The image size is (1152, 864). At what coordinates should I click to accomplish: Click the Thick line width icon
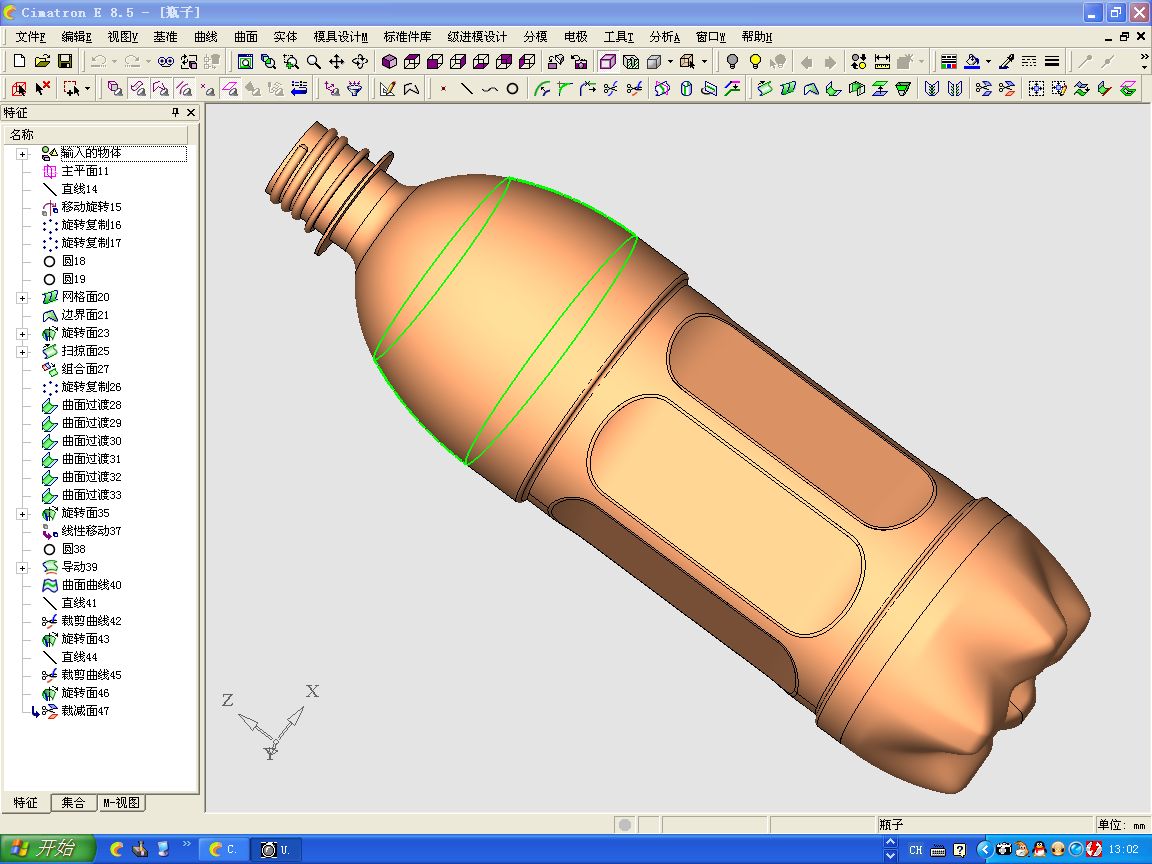pyautogui.click(x=1052, y=62)
